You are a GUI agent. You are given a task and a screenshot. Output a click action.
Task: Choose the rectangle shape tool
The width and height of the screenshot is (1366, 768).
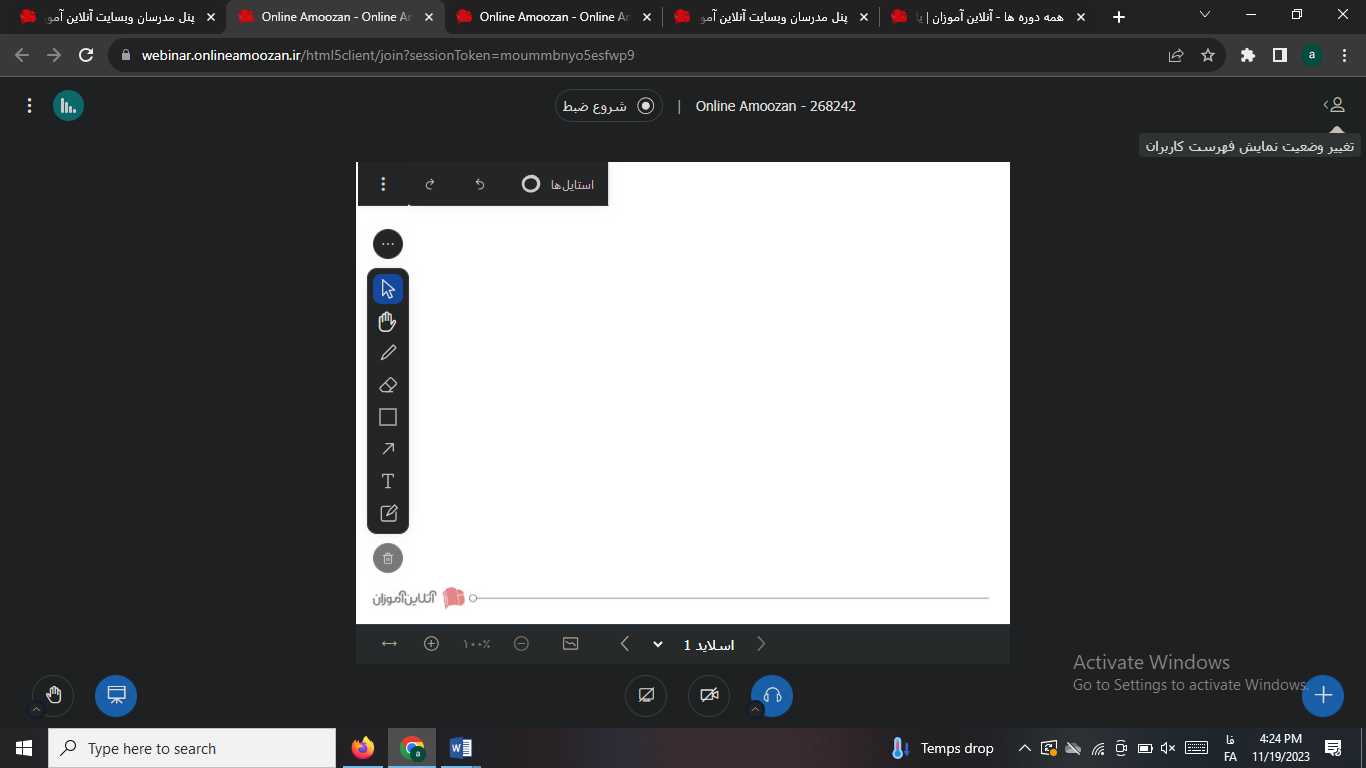[x=388, y=417]
